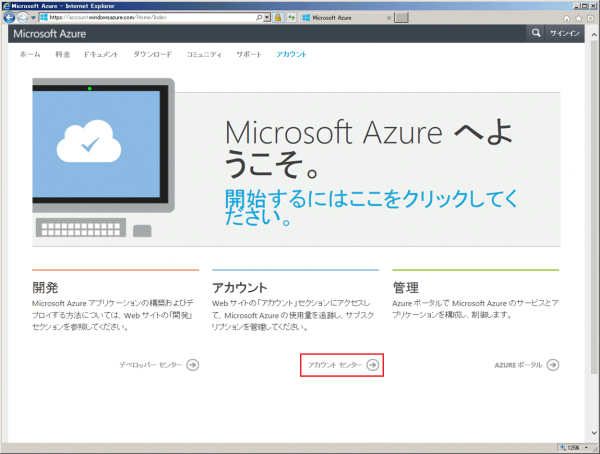Open the recent pages dropdown arrow
This screenshot has width=600, height=454.
(33, 18)
